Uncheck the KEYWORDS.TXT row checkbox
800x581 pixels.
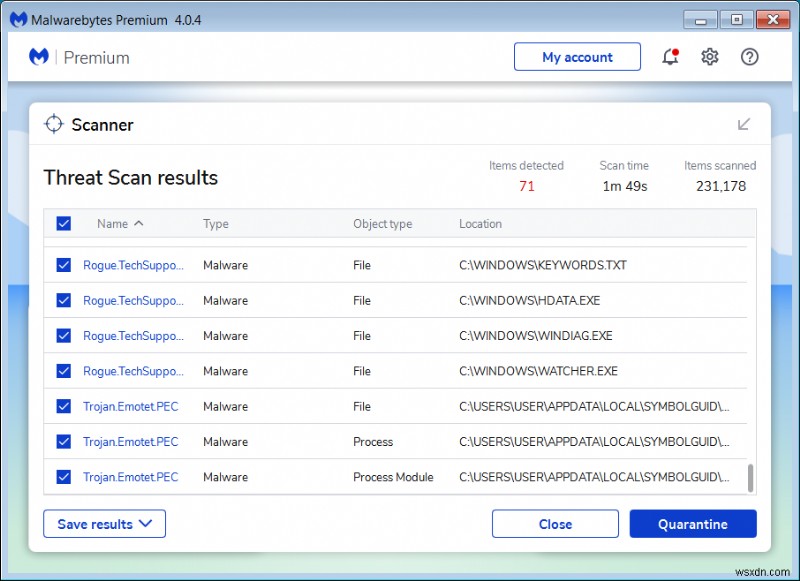tap(64, 265)
